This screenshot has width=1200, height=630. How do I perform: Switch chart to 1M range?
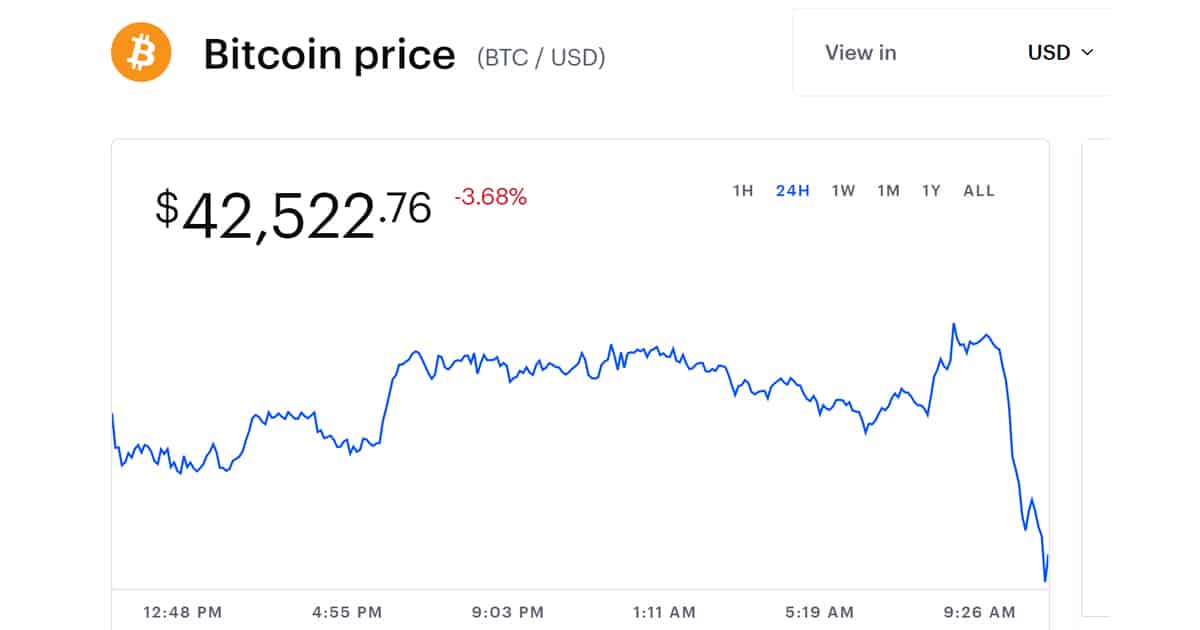coord(888,191)
